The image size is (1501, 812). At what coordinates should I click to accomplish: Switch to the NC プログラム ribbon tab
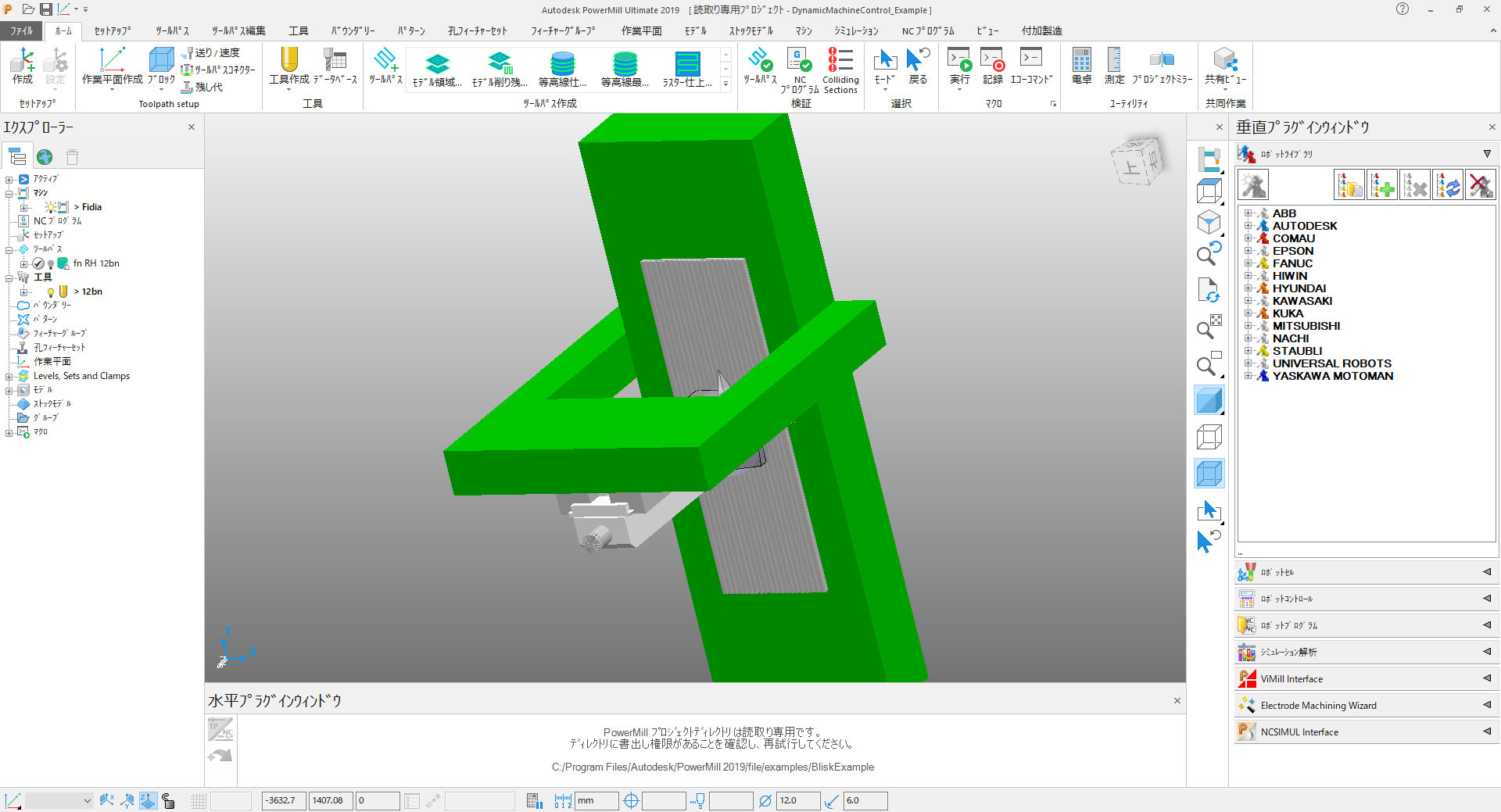[x=928, y=31]
